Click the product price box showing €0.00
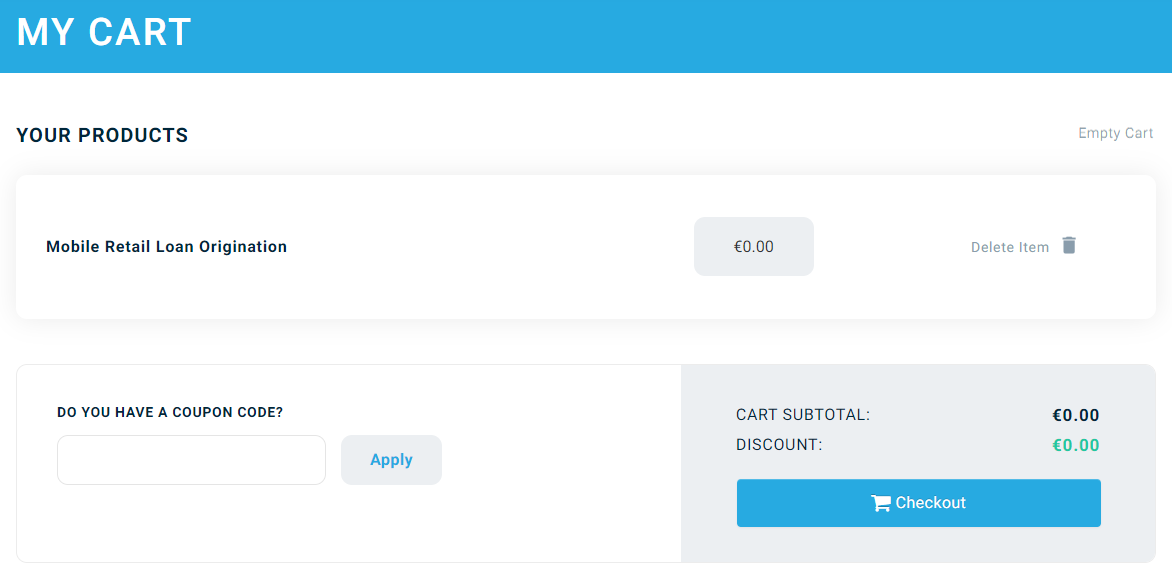This screenshot has height=577, width=1172. [x=753, y=246]
